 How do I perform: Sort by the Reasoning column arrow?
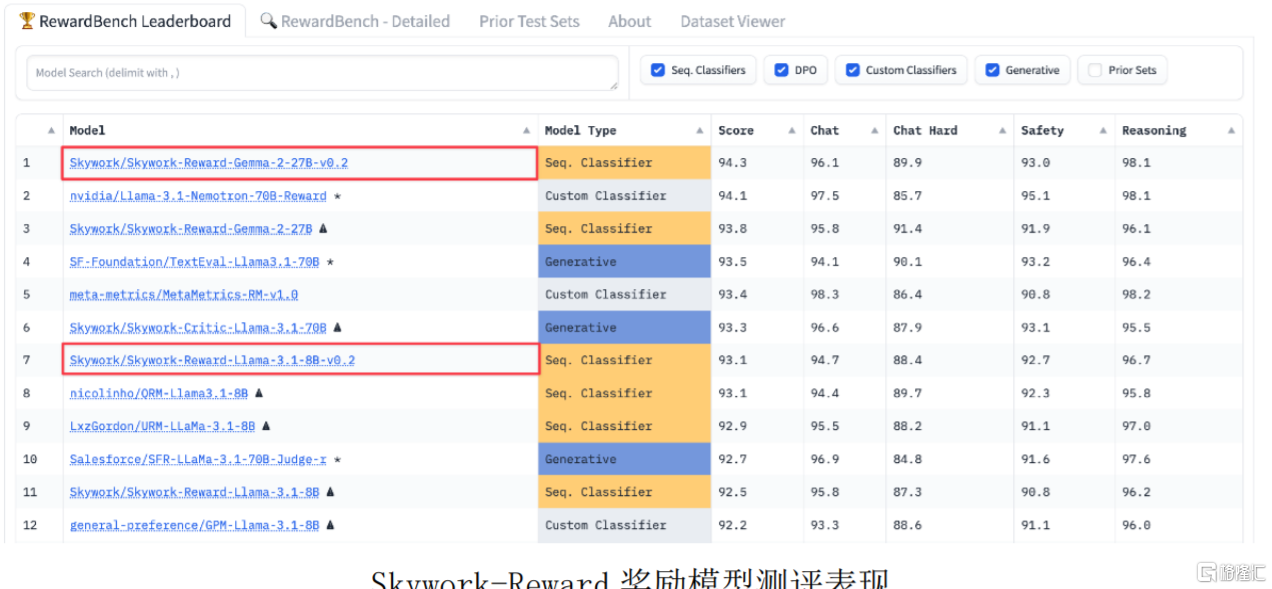[1231, 131]
